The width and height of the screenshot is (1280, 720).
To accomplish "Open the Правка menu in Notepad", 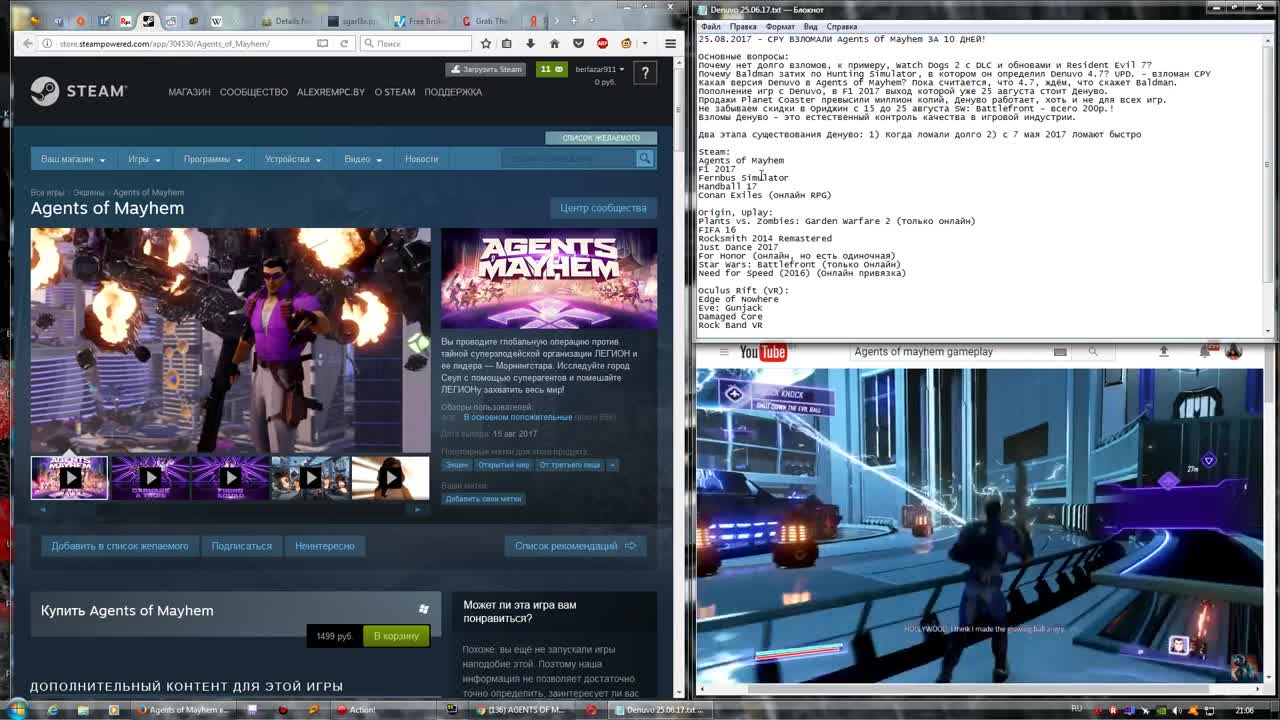I will point(743,27).
